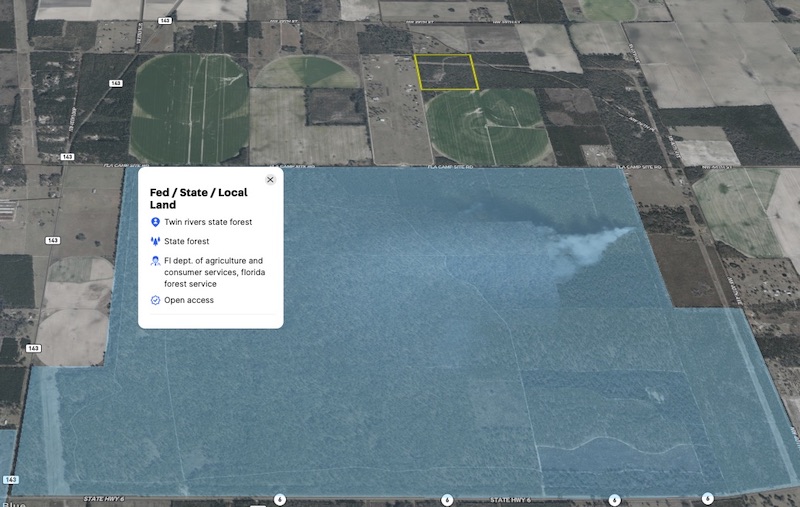Click the checkmark icon beside Open access

tap(155, 300)
